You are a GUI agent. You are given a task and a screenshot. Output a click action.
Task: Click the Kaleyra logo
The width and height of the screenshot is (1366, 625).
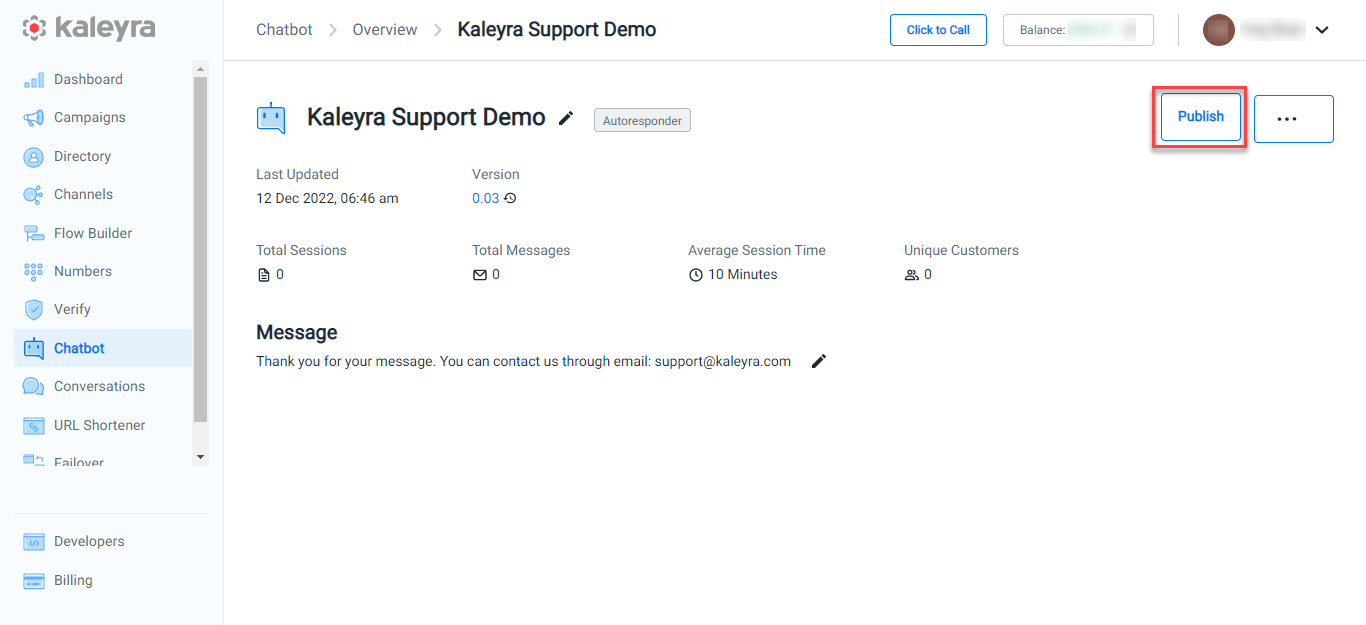point(89,28)
